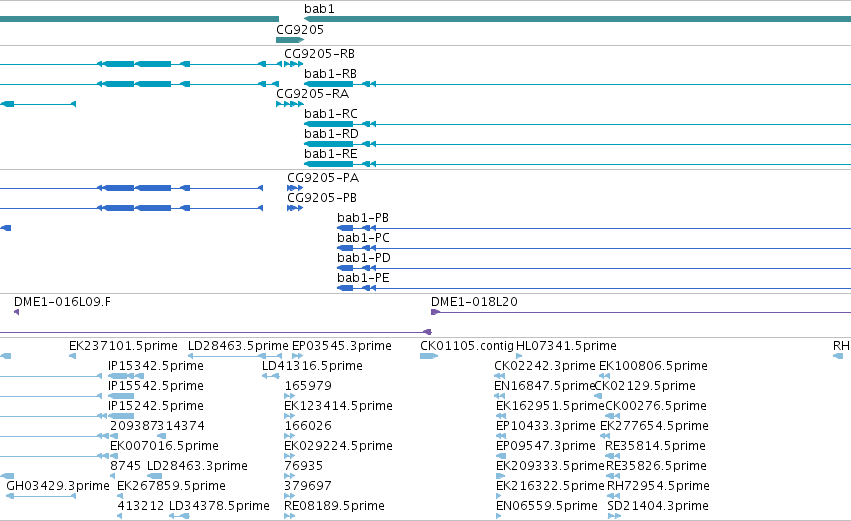Select the EP10433.3prime EST label
The image size is (851, 521).
tap(545, 427)
